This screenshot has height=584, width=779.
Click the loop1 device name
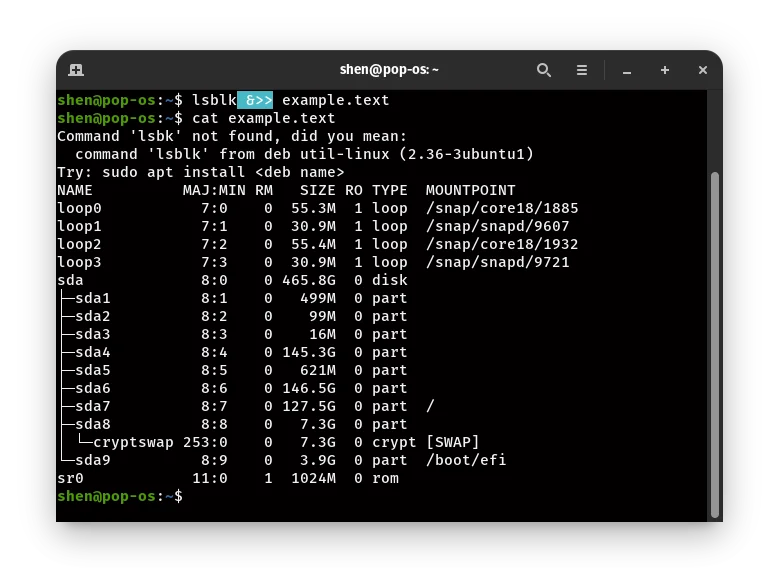pyautogui.click(x=79, y=226)
